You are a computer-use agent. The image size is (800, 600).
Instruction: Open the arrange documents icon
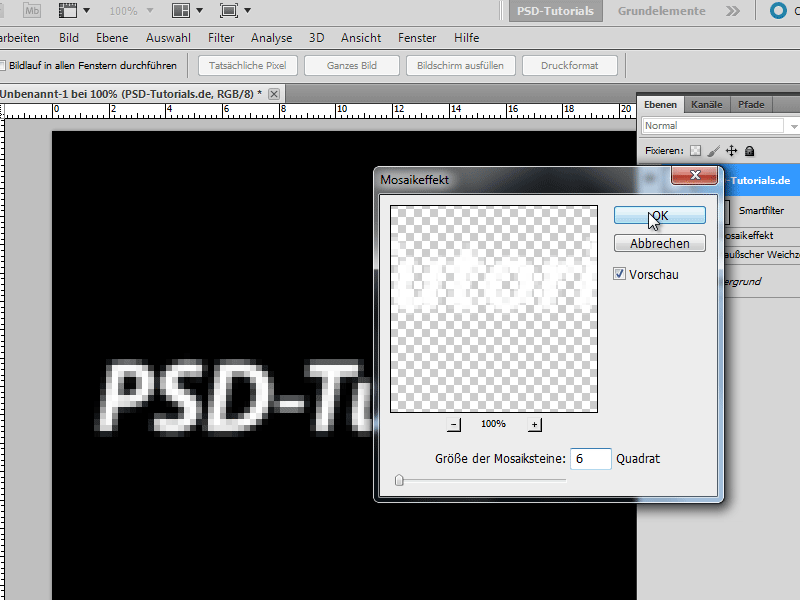tap(181, 10)
